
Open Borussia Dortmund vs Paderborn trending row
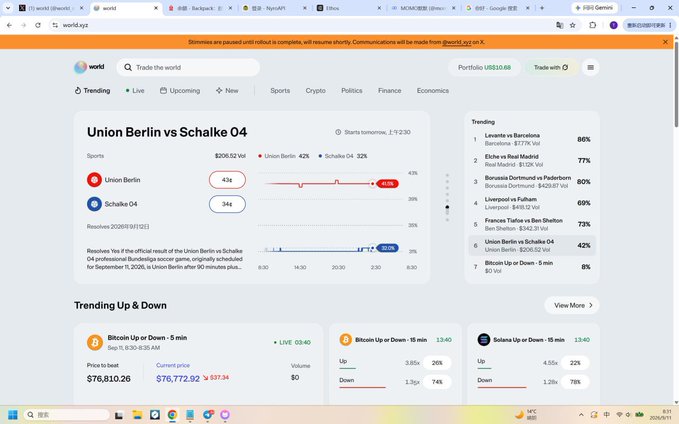[532, 182]
